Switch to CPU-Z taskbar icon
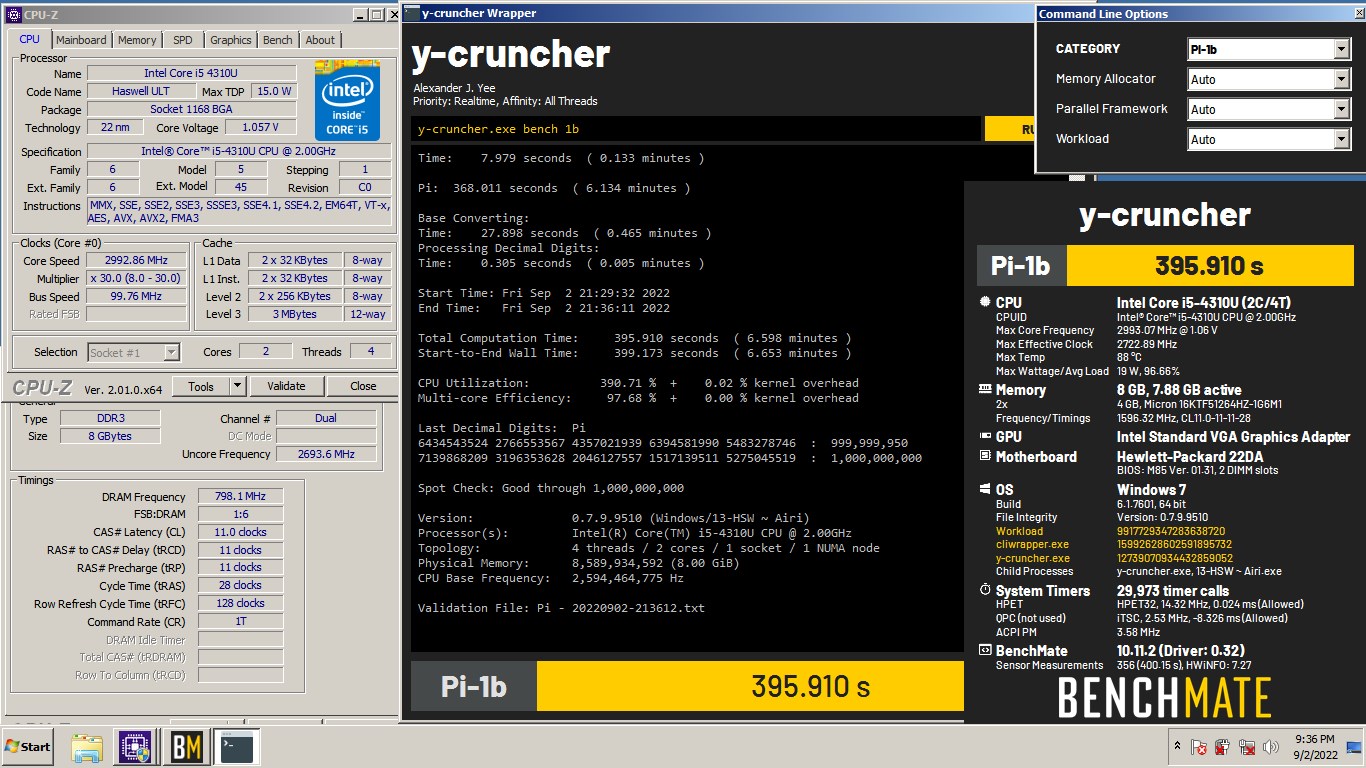Screen dimensions: 1366x768 [x=135, y=747]
